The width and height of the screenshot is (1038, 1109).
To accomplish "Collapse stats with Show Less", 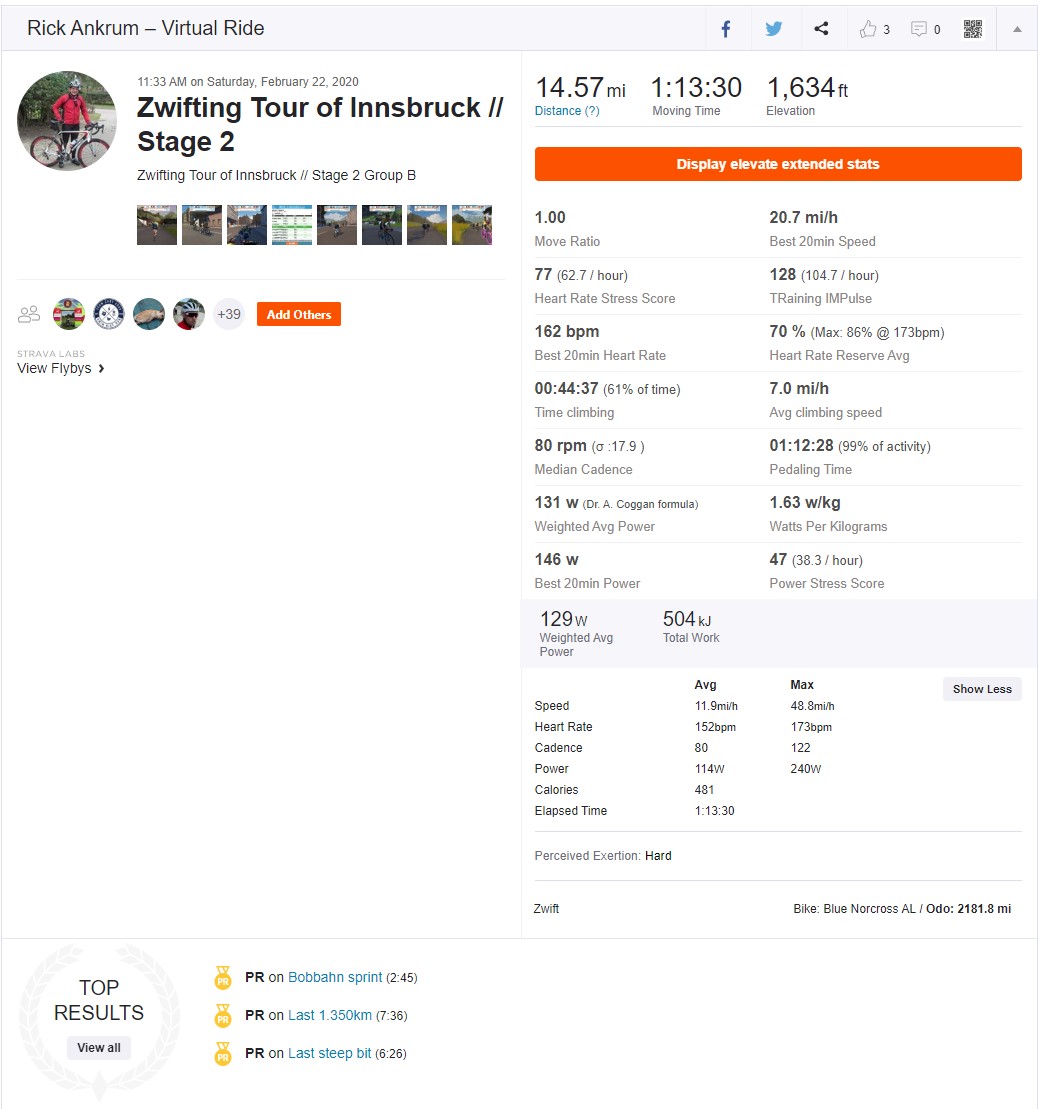I will 981,689.
